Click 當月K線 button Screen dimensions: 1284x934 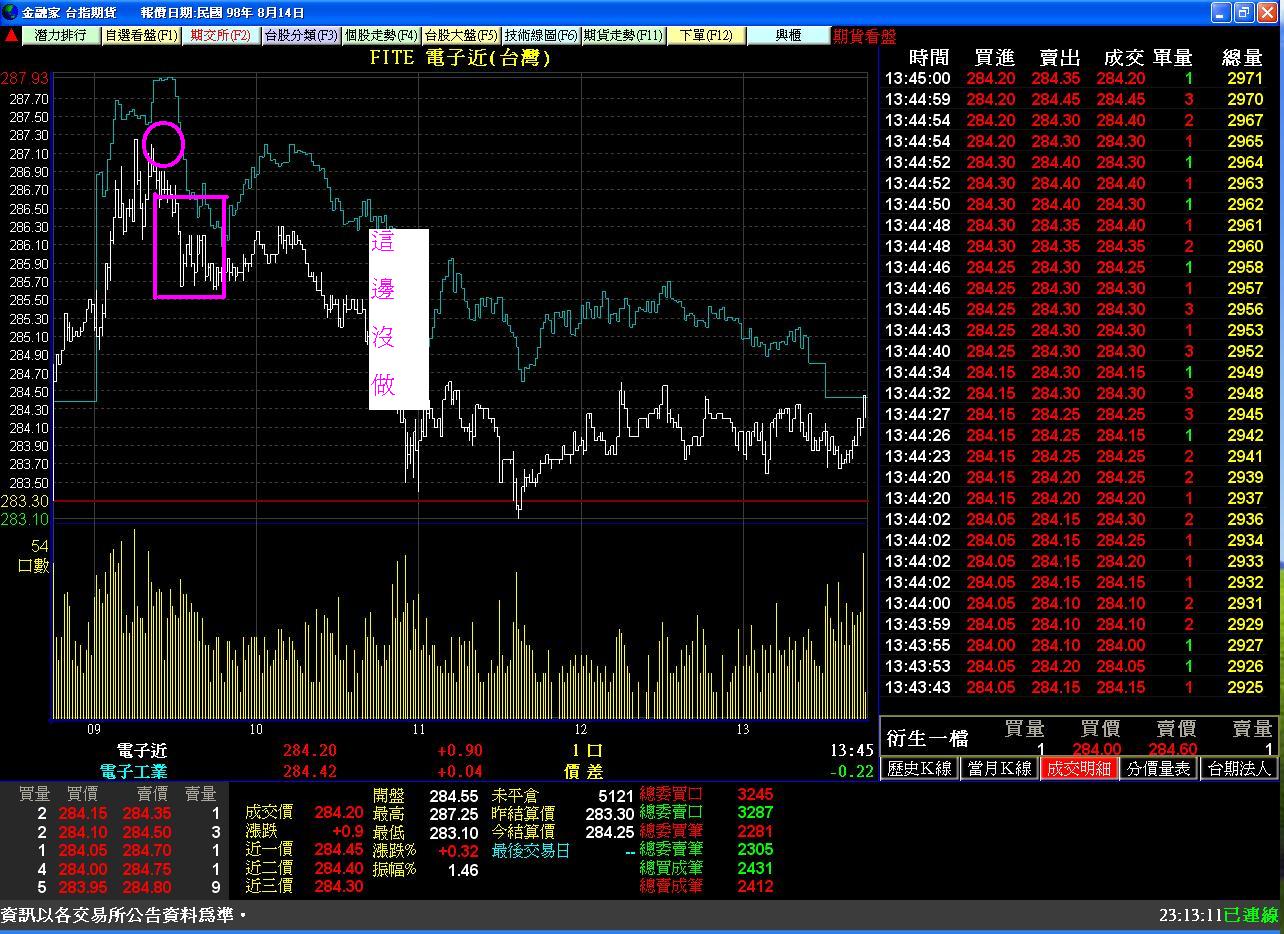point(998,768)
